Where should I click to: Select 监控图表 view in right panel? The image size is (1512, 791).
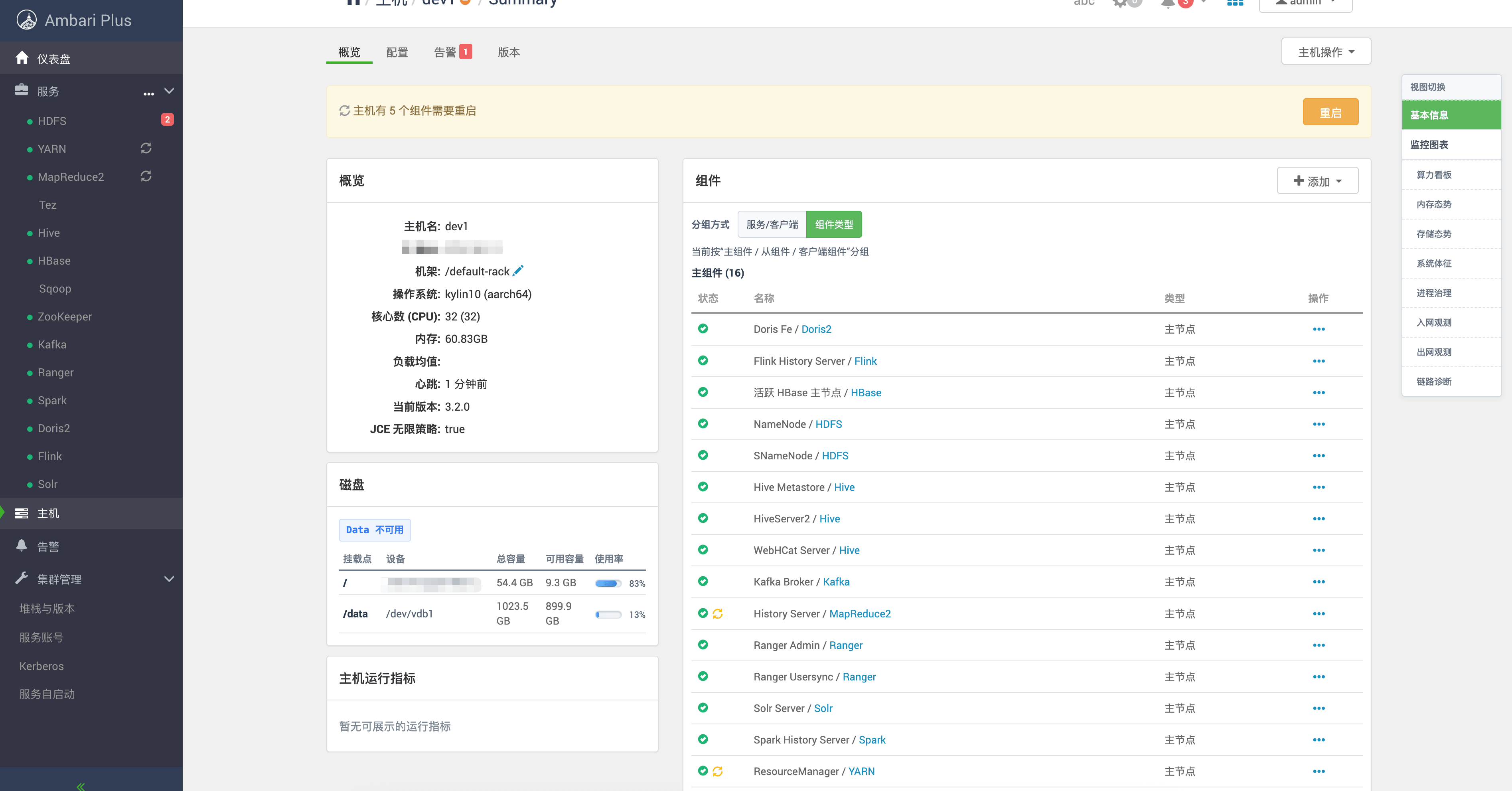click(x=1429, y=144)
